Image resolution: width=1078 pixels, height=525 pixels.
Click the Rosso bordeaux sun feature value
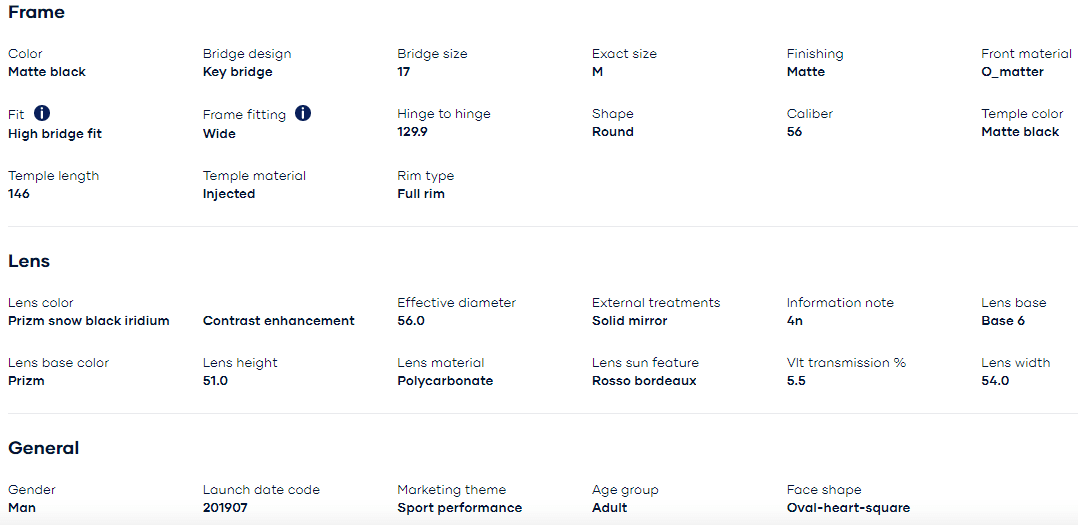644,381
